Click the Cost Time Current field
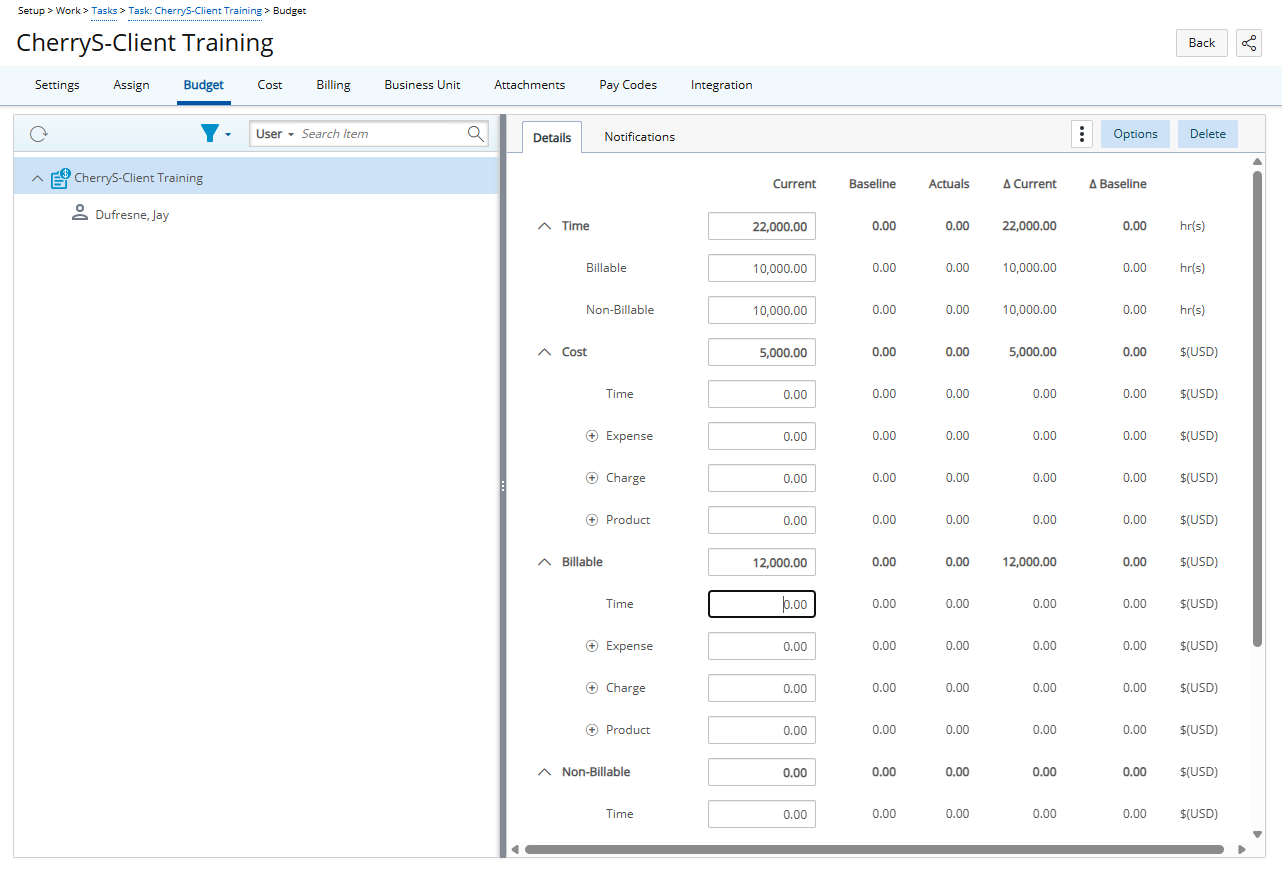1282x881 pixels. click(x=762, y=394)
